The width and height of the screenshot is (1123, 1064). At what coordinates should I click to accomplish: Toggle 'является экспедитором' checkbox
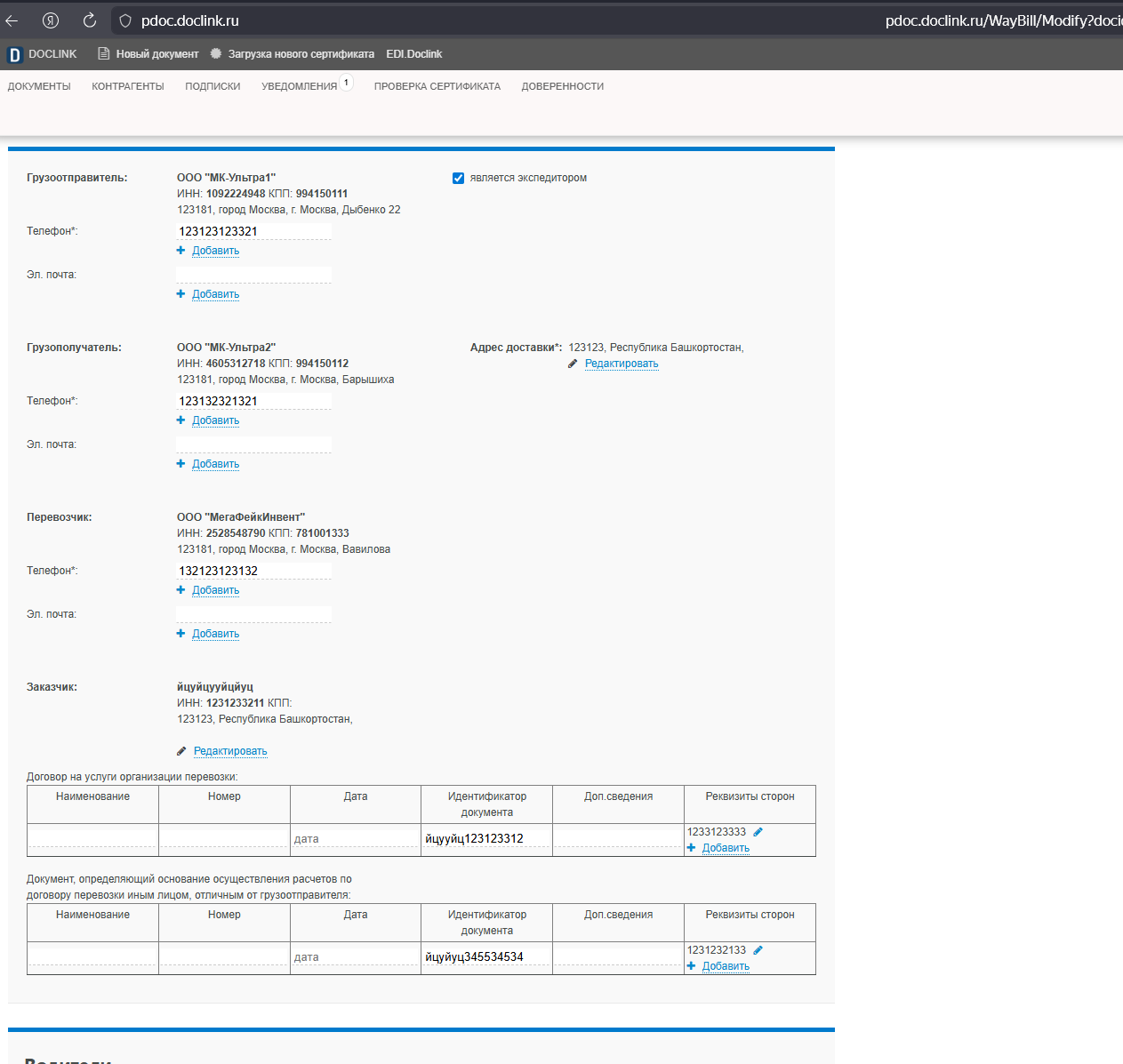459,178
